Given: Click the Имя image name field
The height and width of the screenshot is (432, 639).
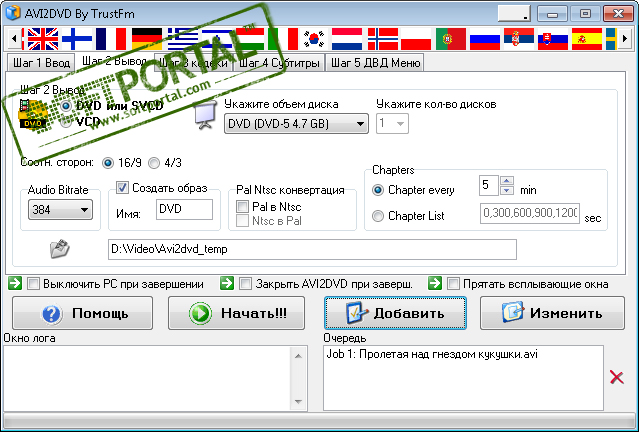Looking at the screenshot, I should tap(184, 209).
